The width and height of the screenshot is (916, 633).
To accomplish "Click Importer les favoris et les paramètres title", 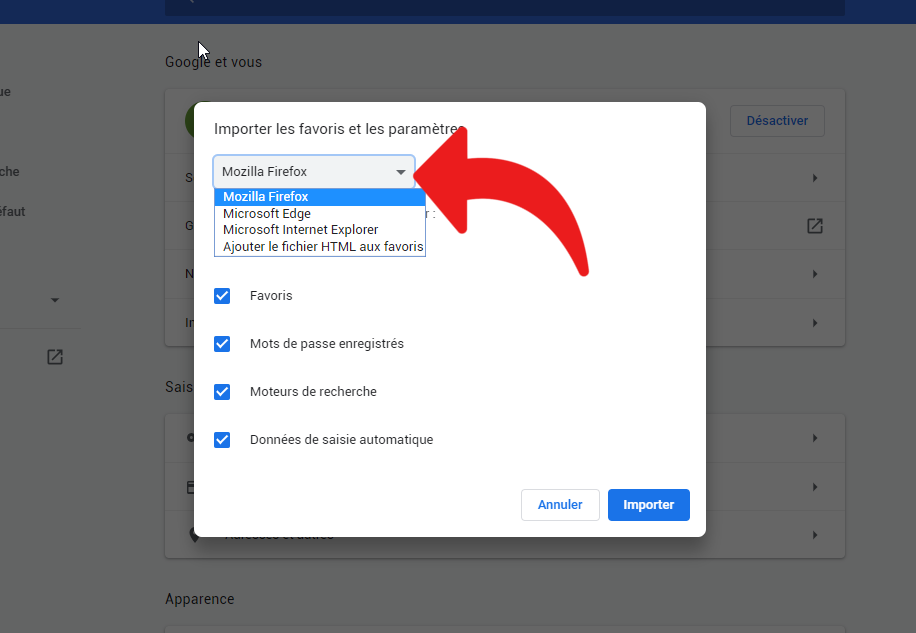I will 339,128.
